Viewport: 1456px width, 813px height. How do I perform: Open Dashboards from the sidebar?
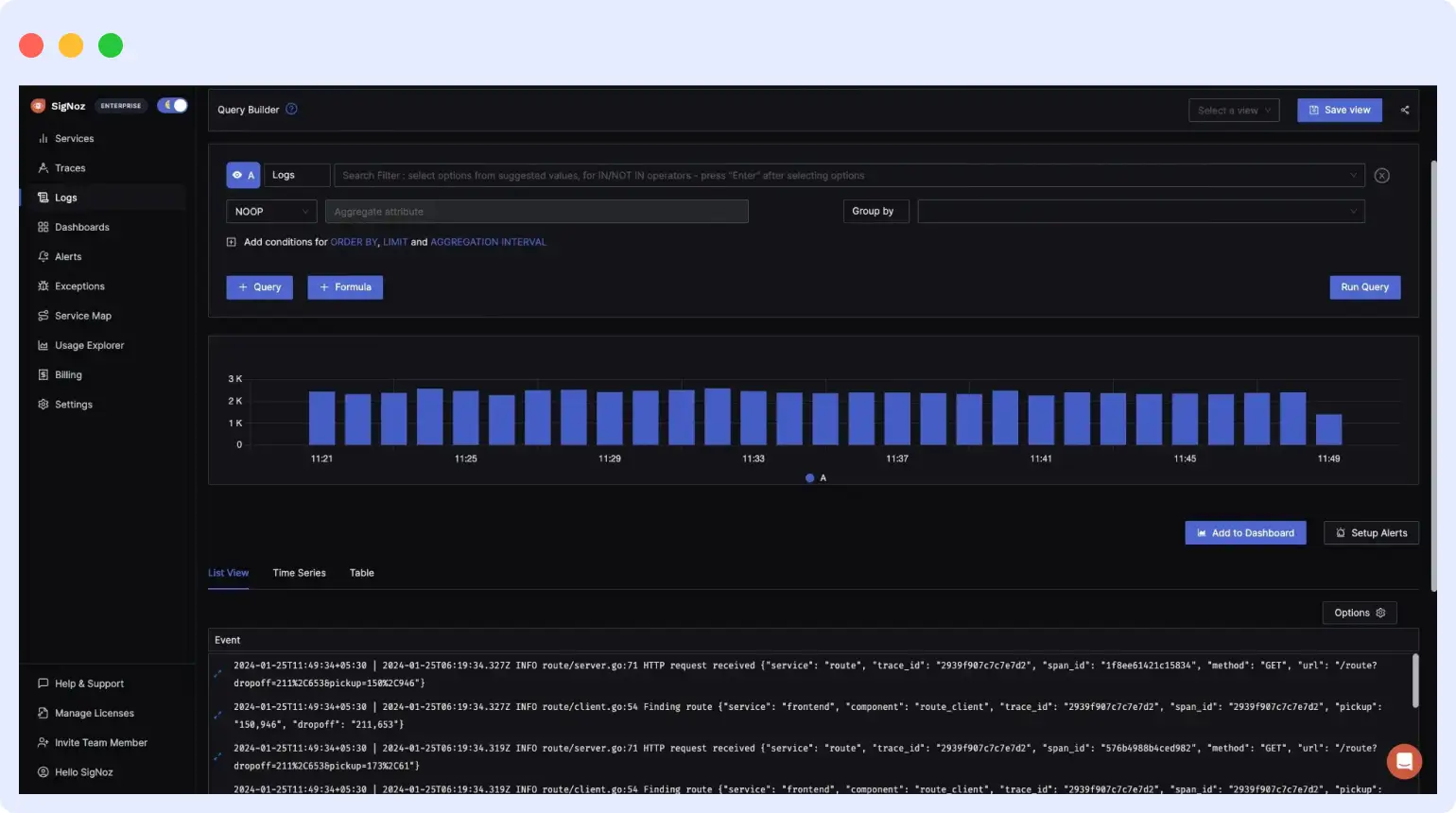coord(82,227)
